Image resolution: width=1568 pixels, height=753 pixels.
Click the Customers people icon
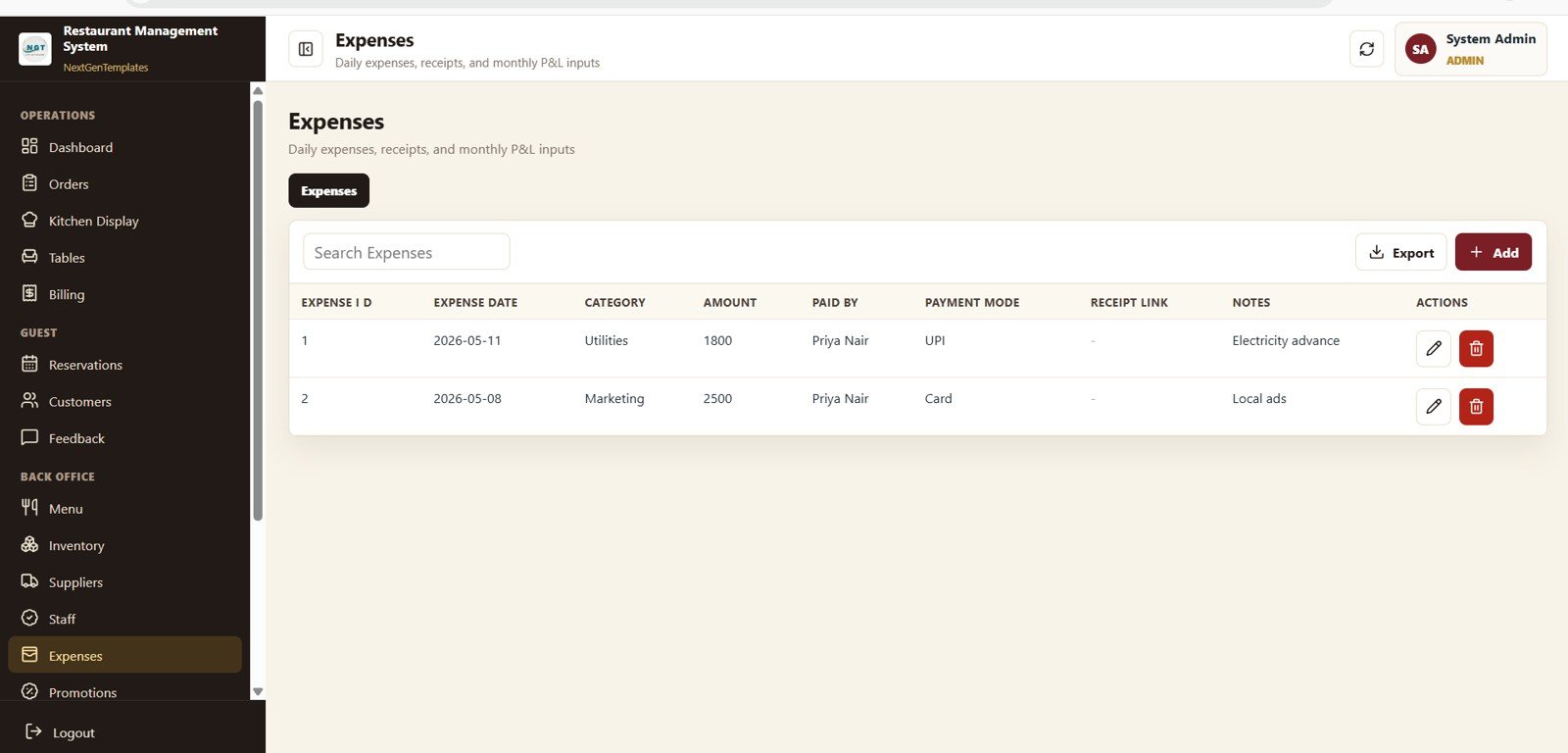(29, 401)
